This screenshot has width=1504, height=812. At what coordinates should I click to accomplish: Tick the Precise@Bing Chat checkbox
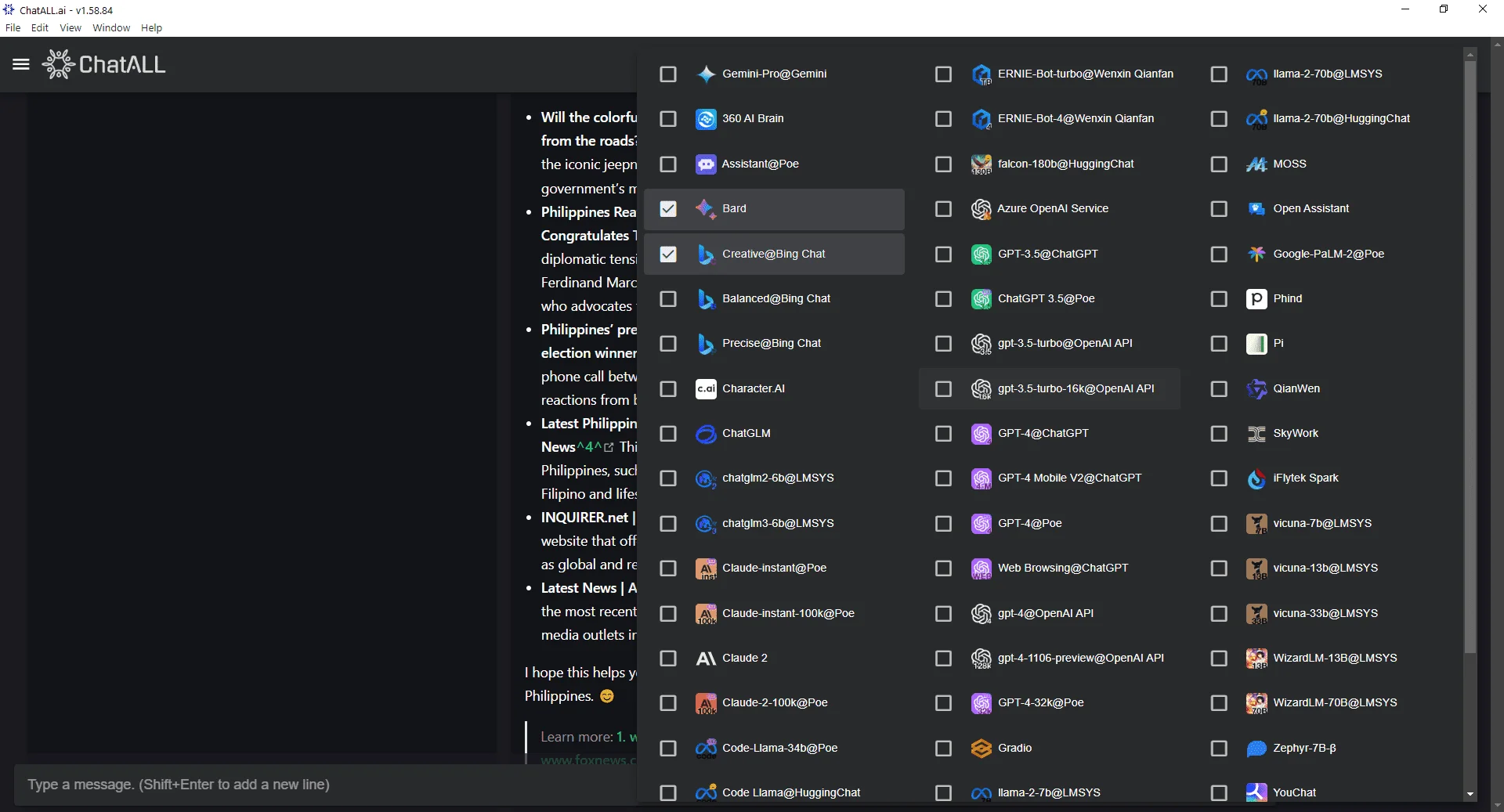tap(668, 344)
